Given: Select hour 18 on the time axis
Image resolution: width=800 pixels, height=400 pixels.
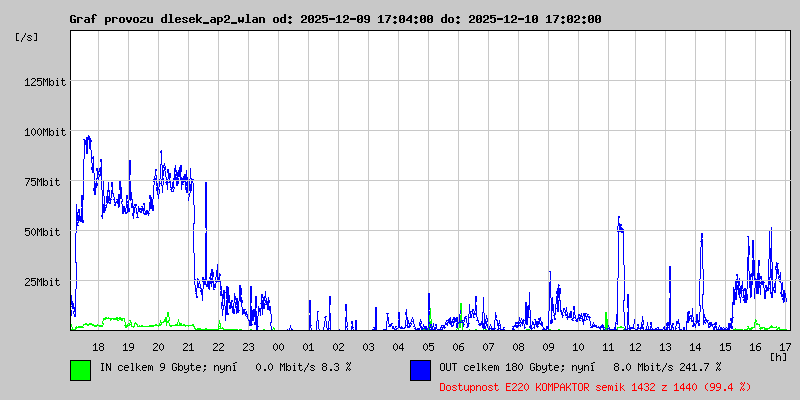Looking at the screenshot, I should click(x=98, y=346).
